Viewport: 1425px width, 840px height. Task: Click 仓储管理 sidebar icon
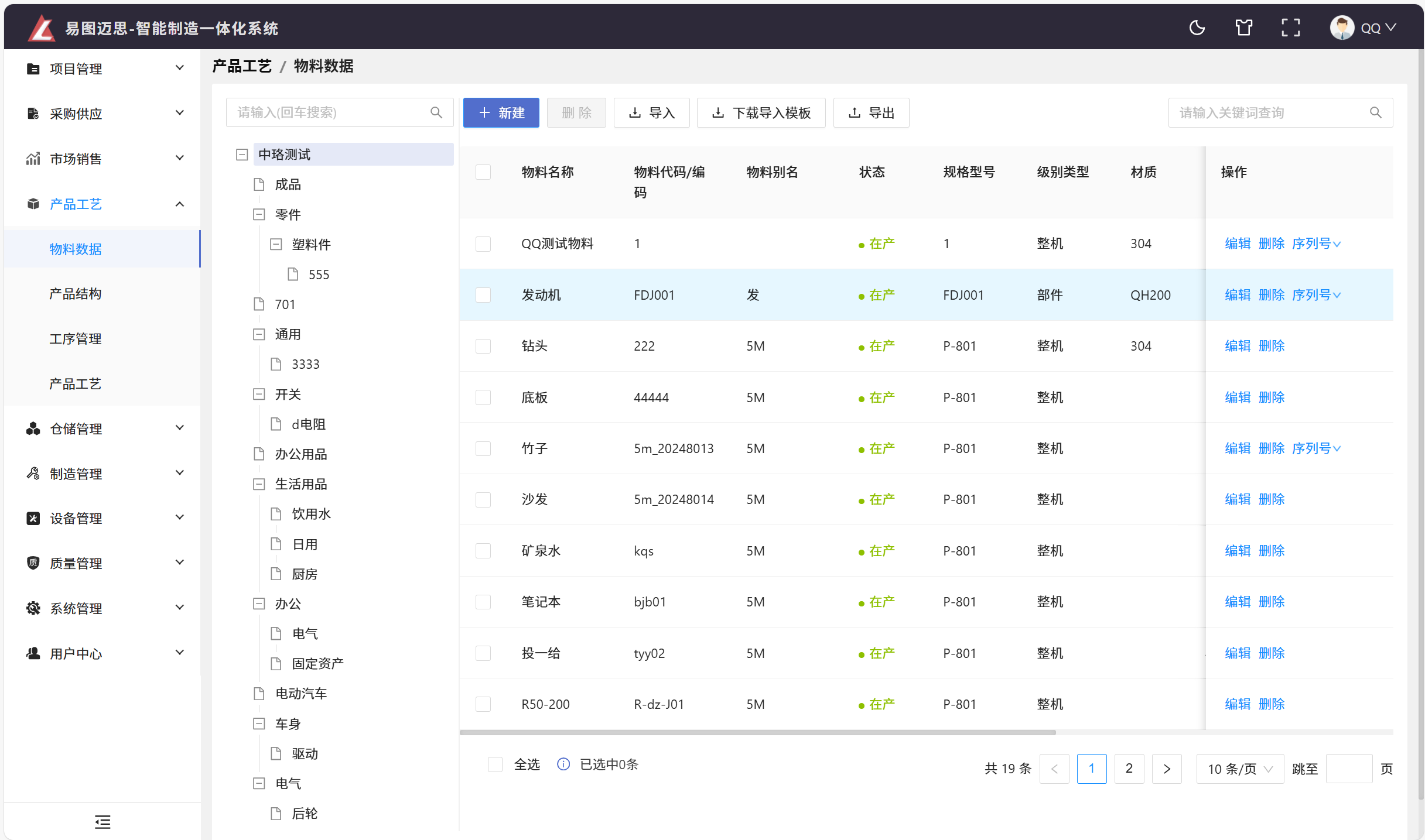click(33, 428)
